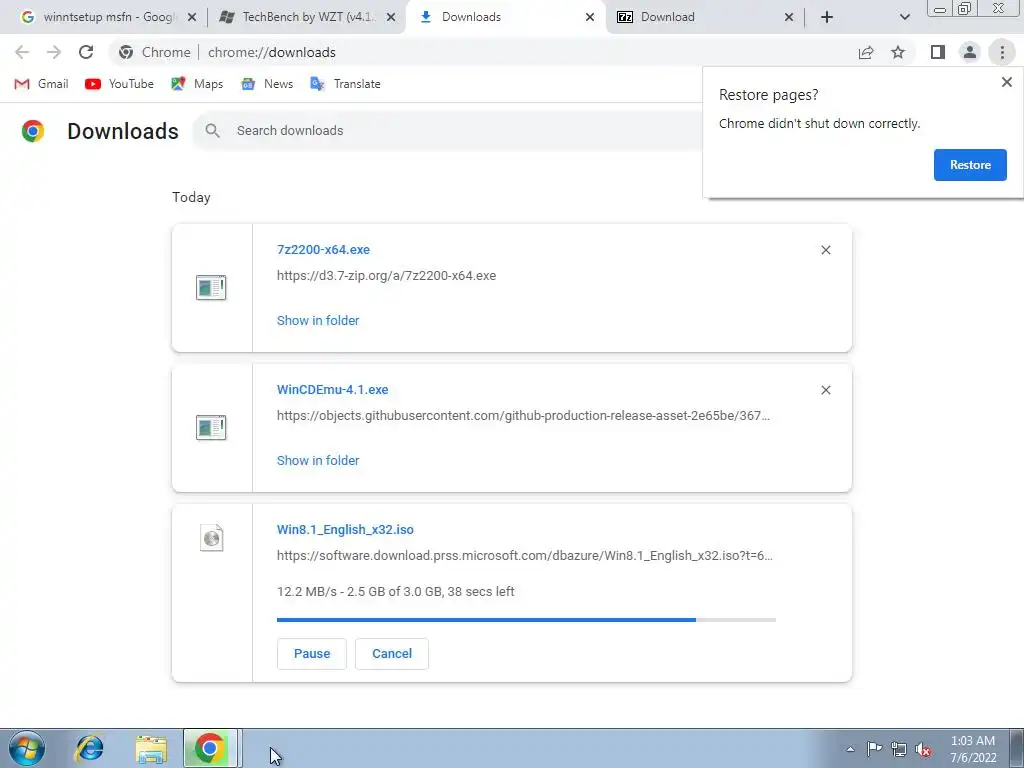Click the WinCDEmu-4.1.exe file icon
The height and width of the screenshot is (768, 1024).
coord(211,428)
